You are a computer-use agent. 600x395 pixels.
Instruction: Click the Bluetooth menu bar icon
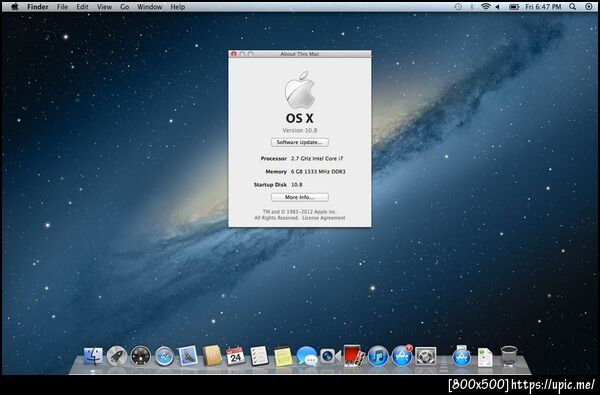[472, 7]
